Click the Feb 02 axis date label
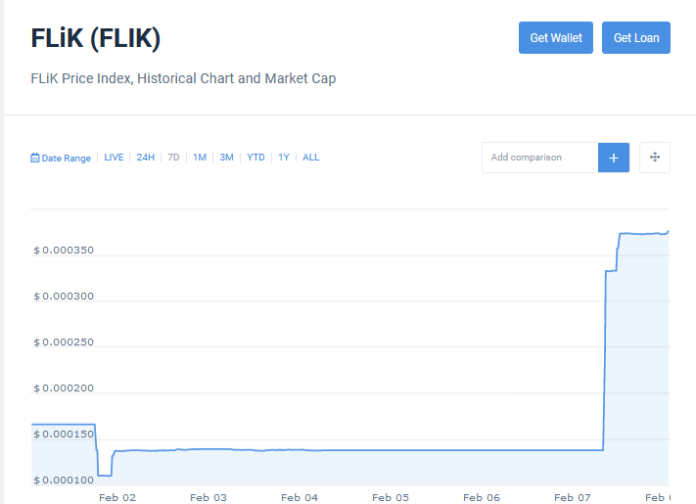696x504 pixels. click(x=117, y=497)
